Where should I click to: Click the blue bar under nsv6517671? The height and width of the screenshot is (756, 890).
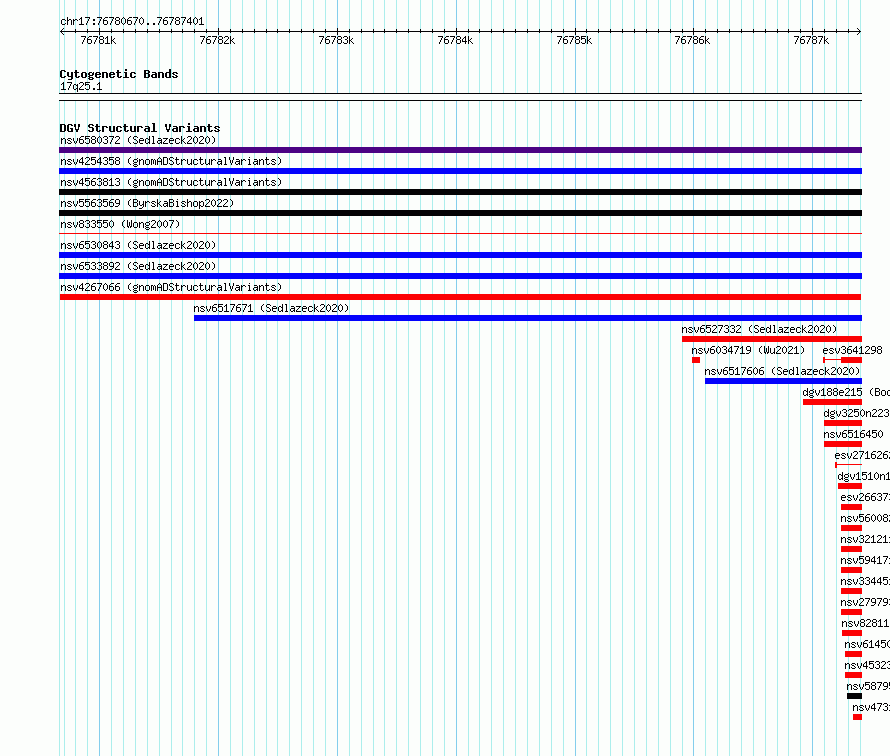pos(528,318)
